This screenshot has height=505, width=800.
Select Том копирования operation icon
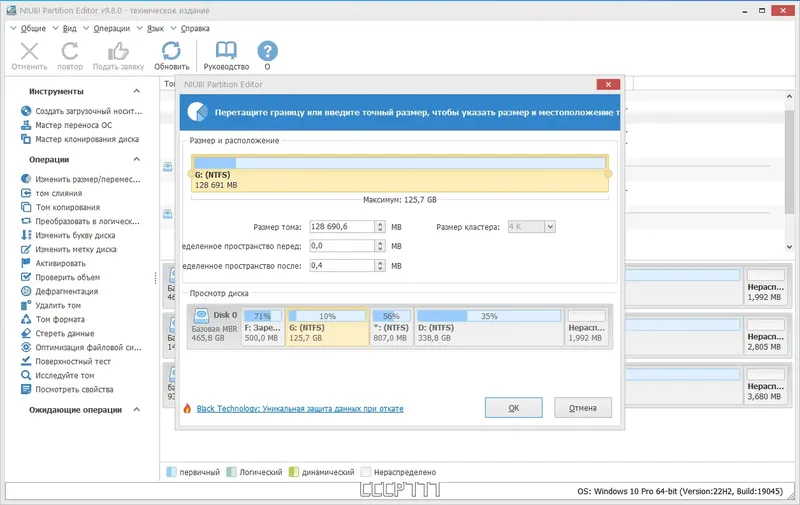26,207
